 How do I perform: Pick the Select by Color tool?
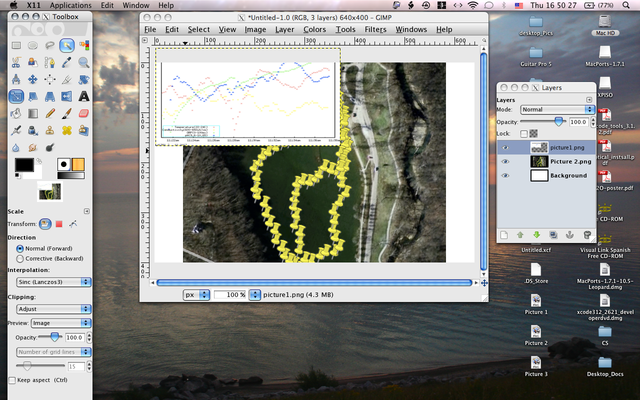pos(84,45)
